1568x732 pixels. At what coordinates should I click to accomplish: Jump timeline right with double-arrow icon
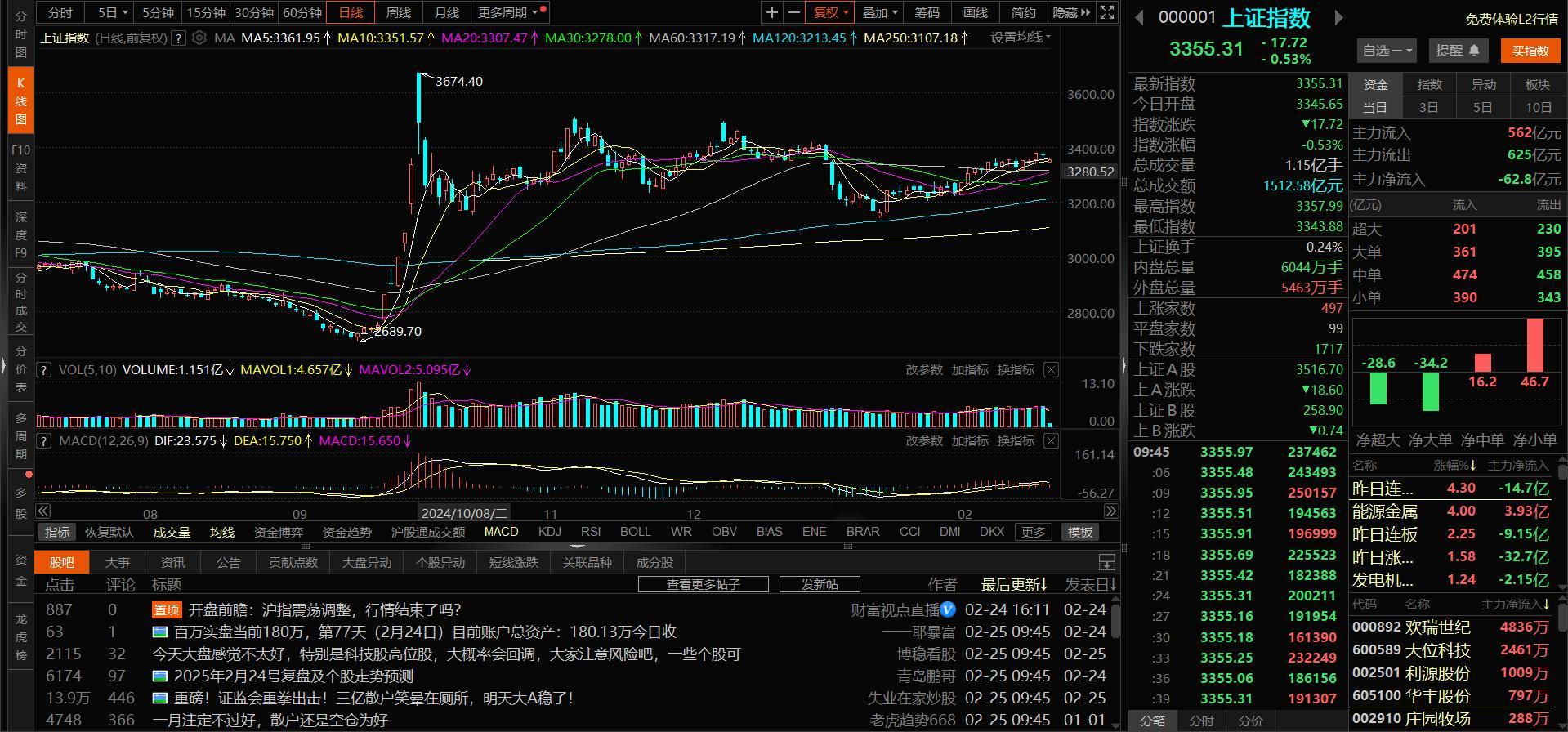[1111, 511]
